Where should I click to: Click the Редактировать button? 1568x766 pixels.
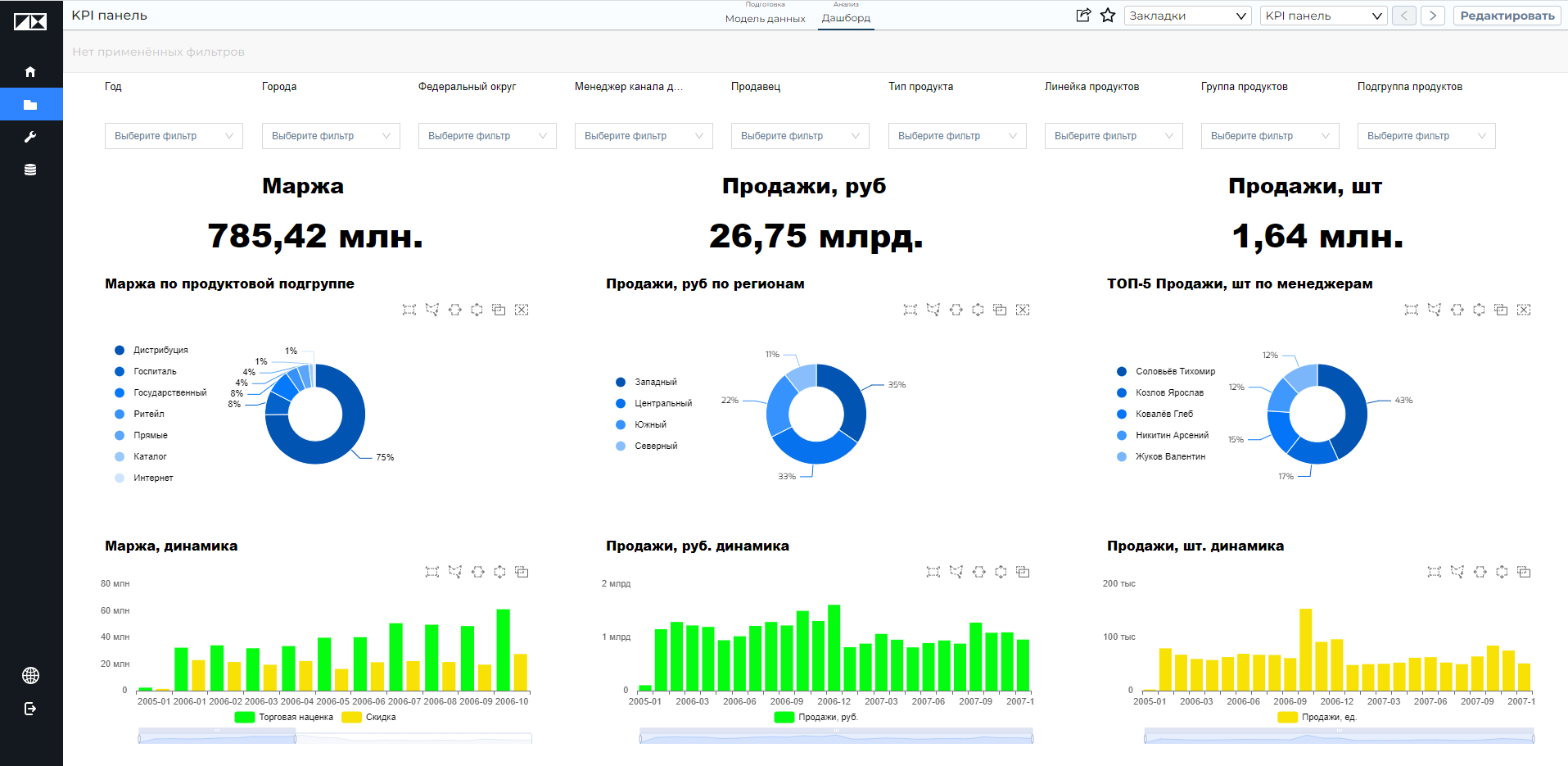point(1507,16)
